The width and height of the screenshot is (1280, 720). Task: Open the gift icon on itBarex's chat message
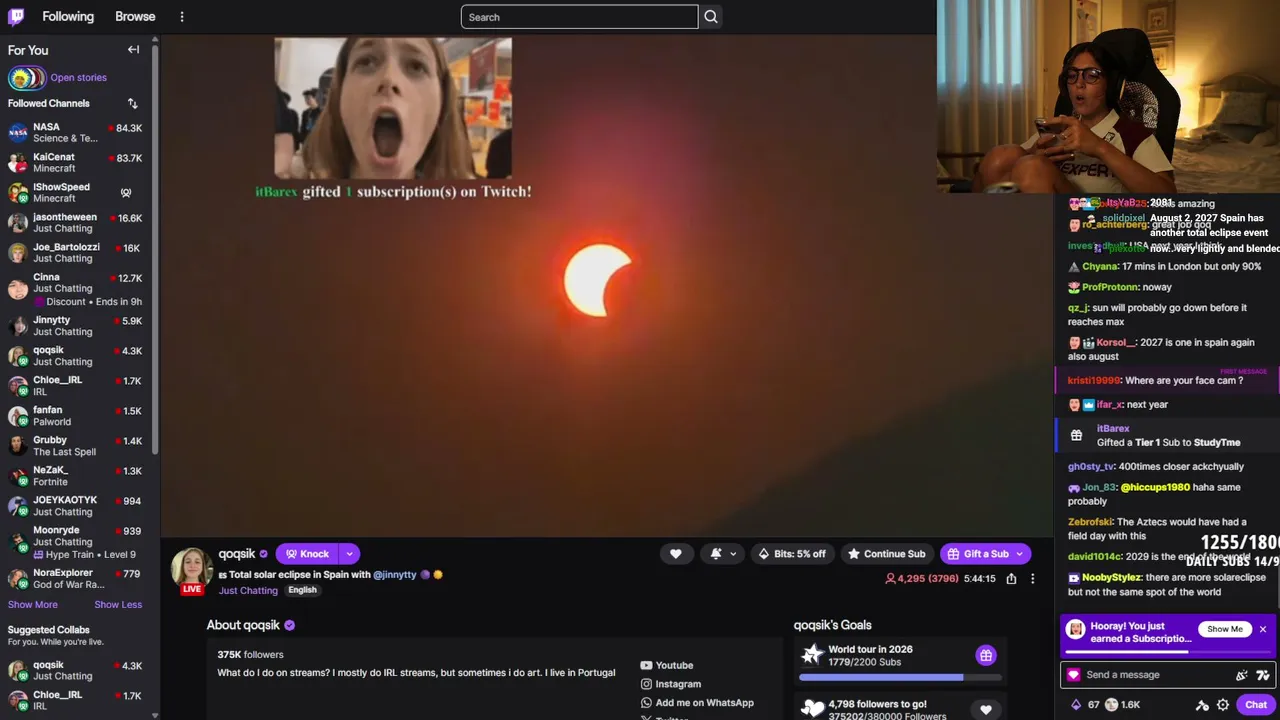pos(1076,435)
